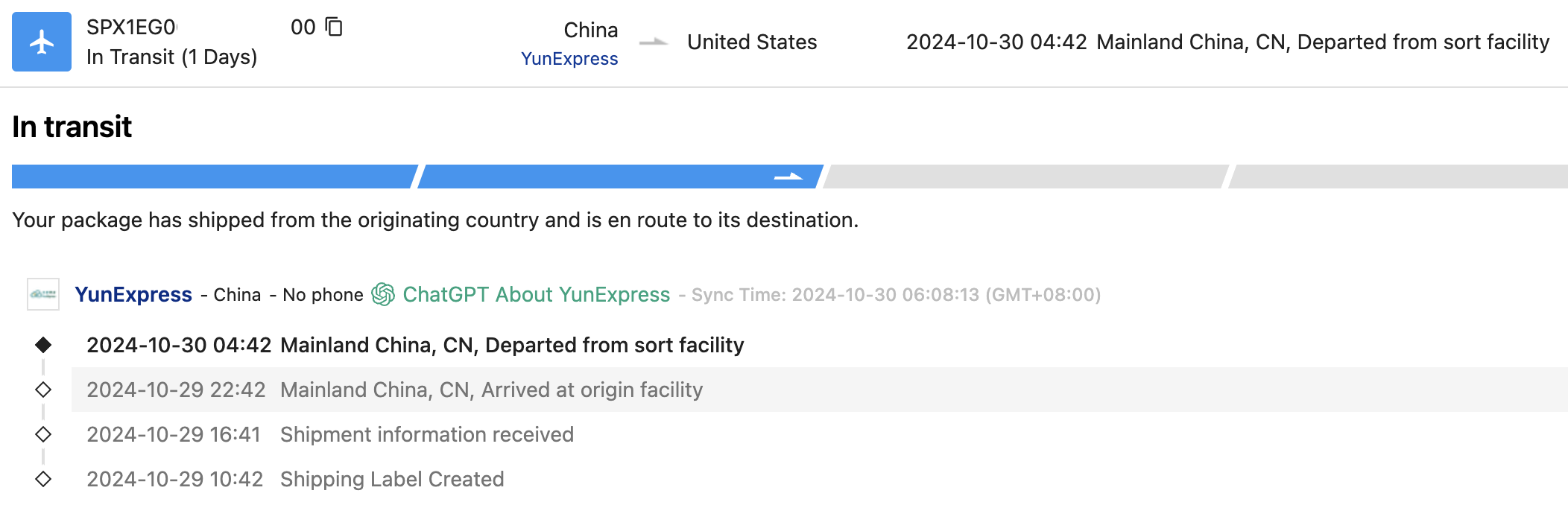Click the header latest status text
The height and width of the screenshot is (505, 1568).
[x=1227, y=42]
